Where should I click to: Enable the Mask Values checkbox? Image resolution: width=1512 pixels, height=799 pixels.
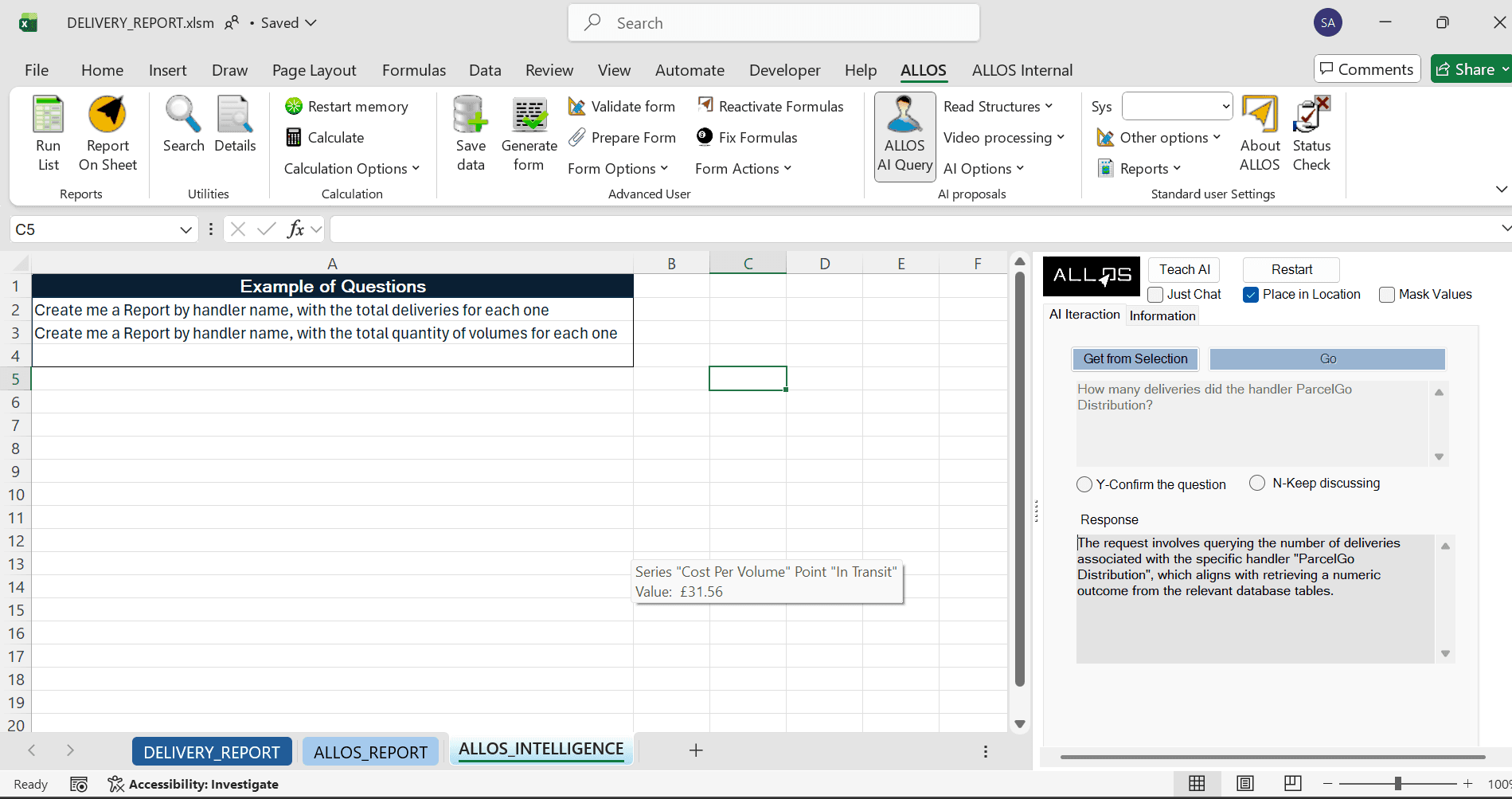click(1387, 295)
